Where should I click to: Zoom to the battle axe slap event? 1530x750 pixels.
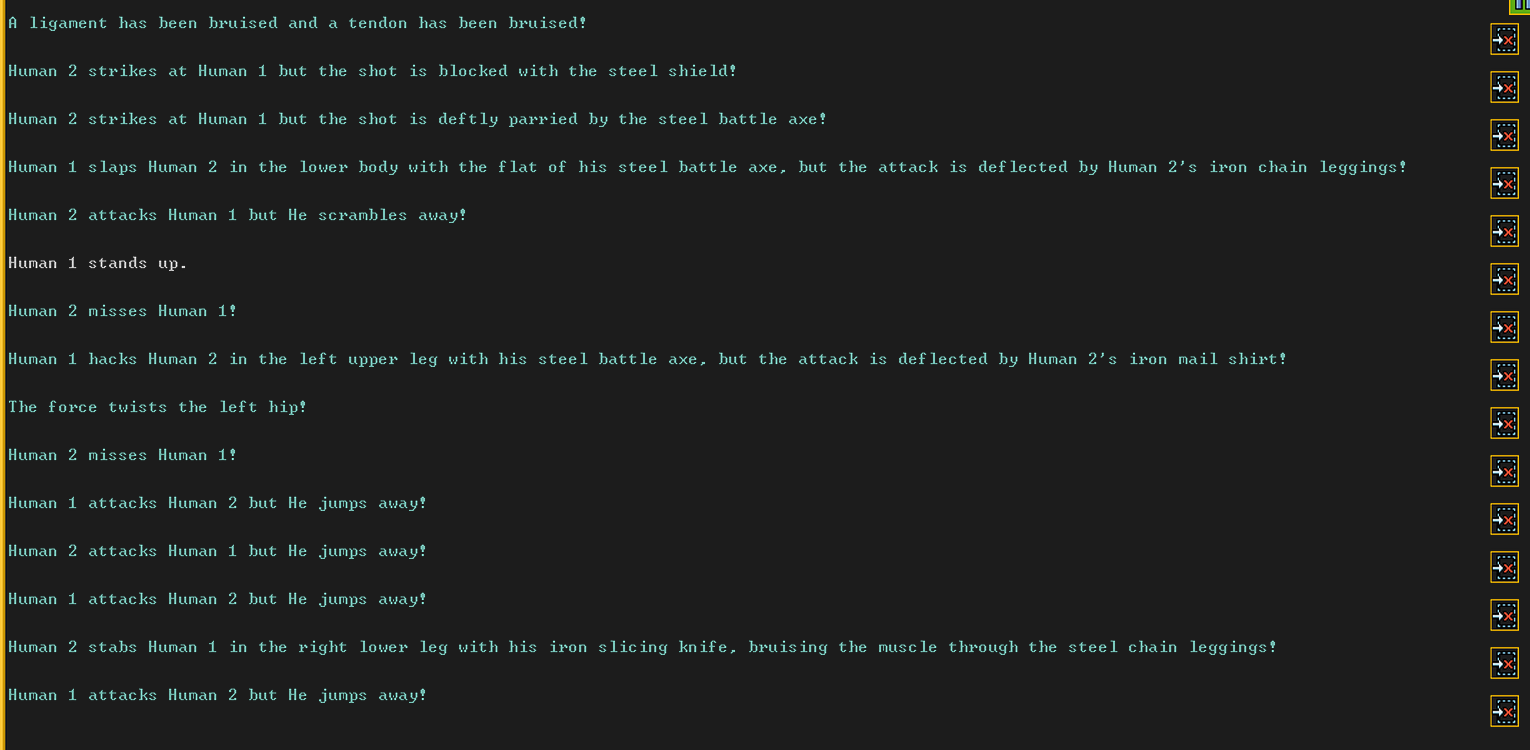pyautogui.click(x=1504, y=184)
